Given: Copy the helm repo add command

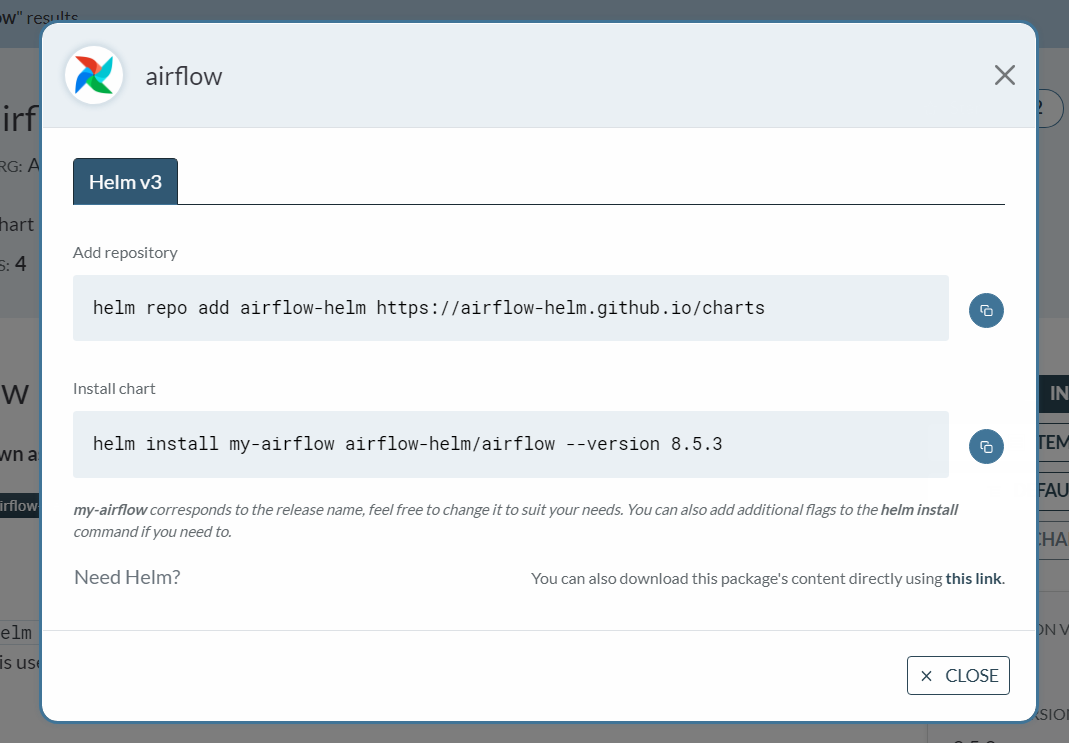Looking at the screenshot, I should coord(986,311).
